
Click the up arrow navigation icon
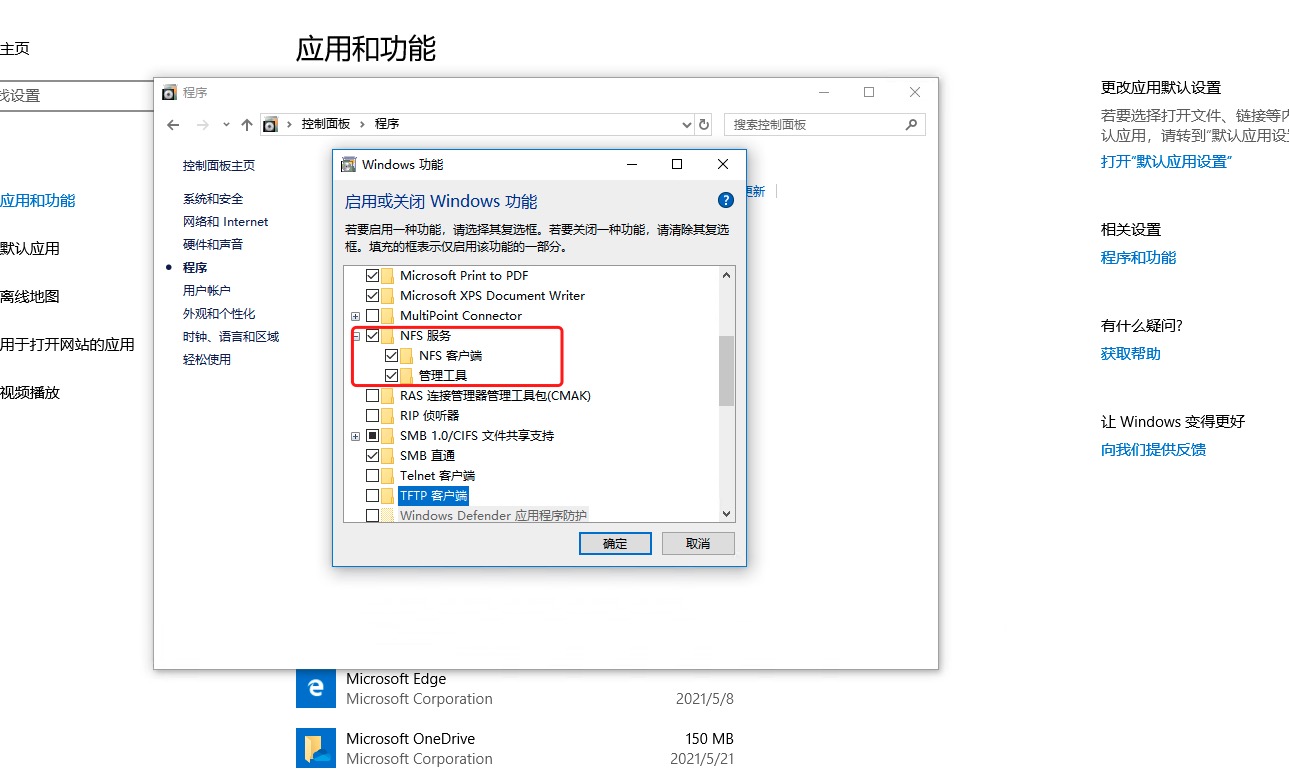pyautogui.click(x=247, y=125)
